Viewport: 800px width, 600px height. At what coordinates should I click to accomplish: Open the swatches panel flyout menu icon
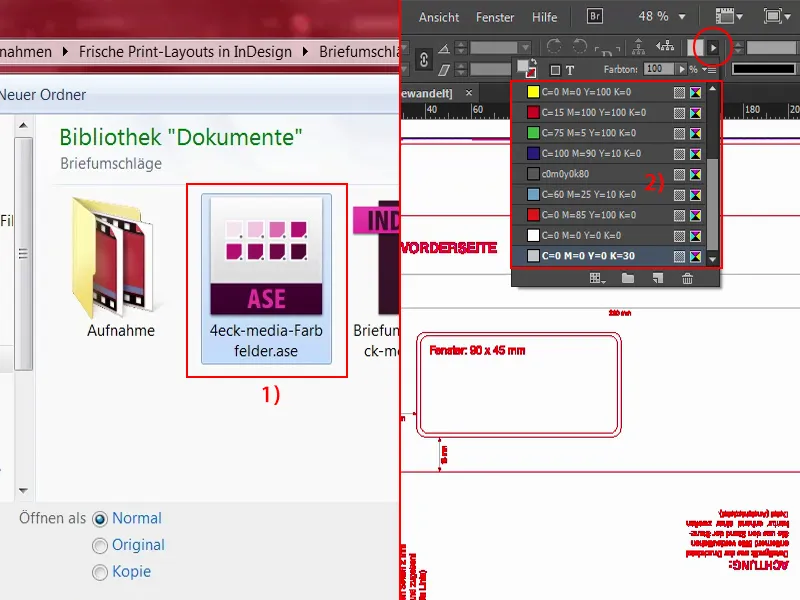coord(711,69)
